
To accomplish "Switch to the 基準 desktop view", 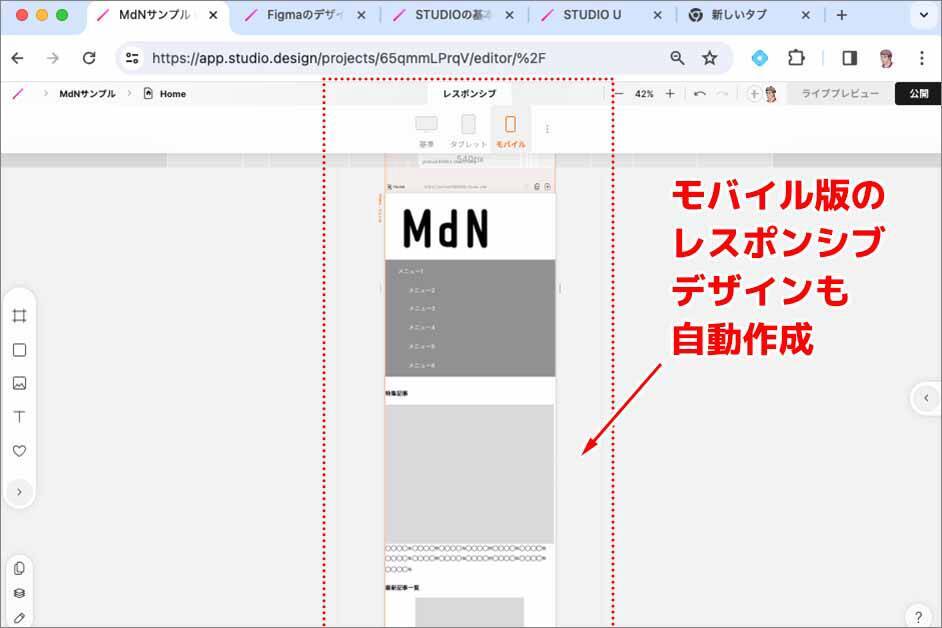I will coord(426,129).
